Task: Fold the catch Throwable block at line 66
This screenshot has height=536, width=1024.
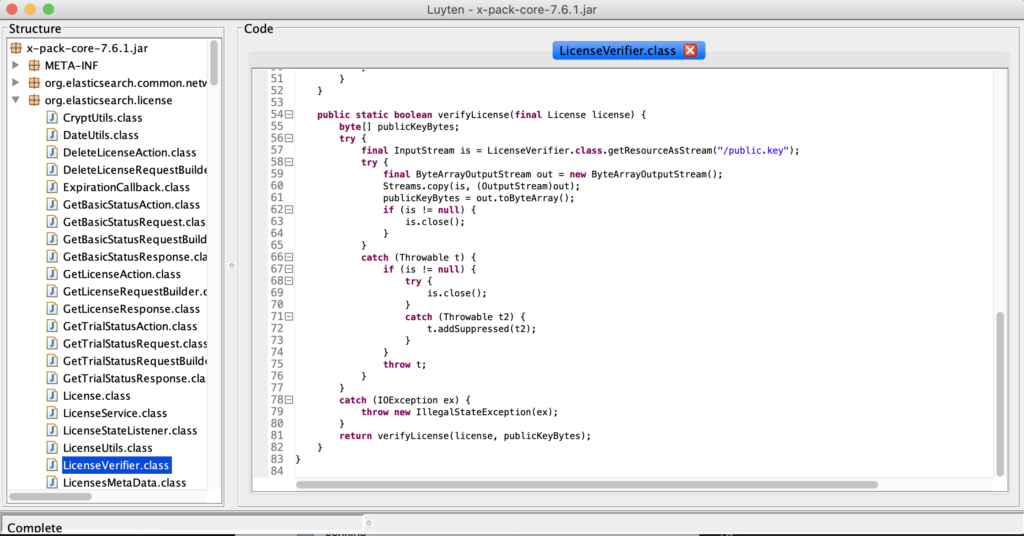Action: pyautogui.click(x=289, y=257)
